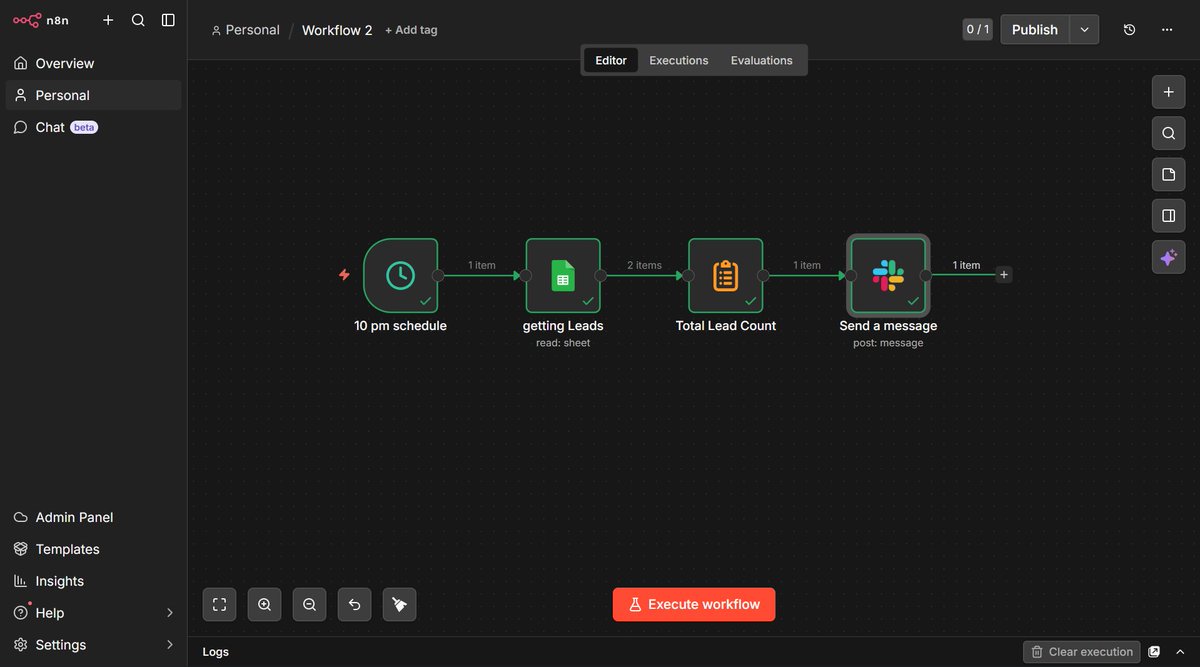Open the Logs panel

point(216,652)
